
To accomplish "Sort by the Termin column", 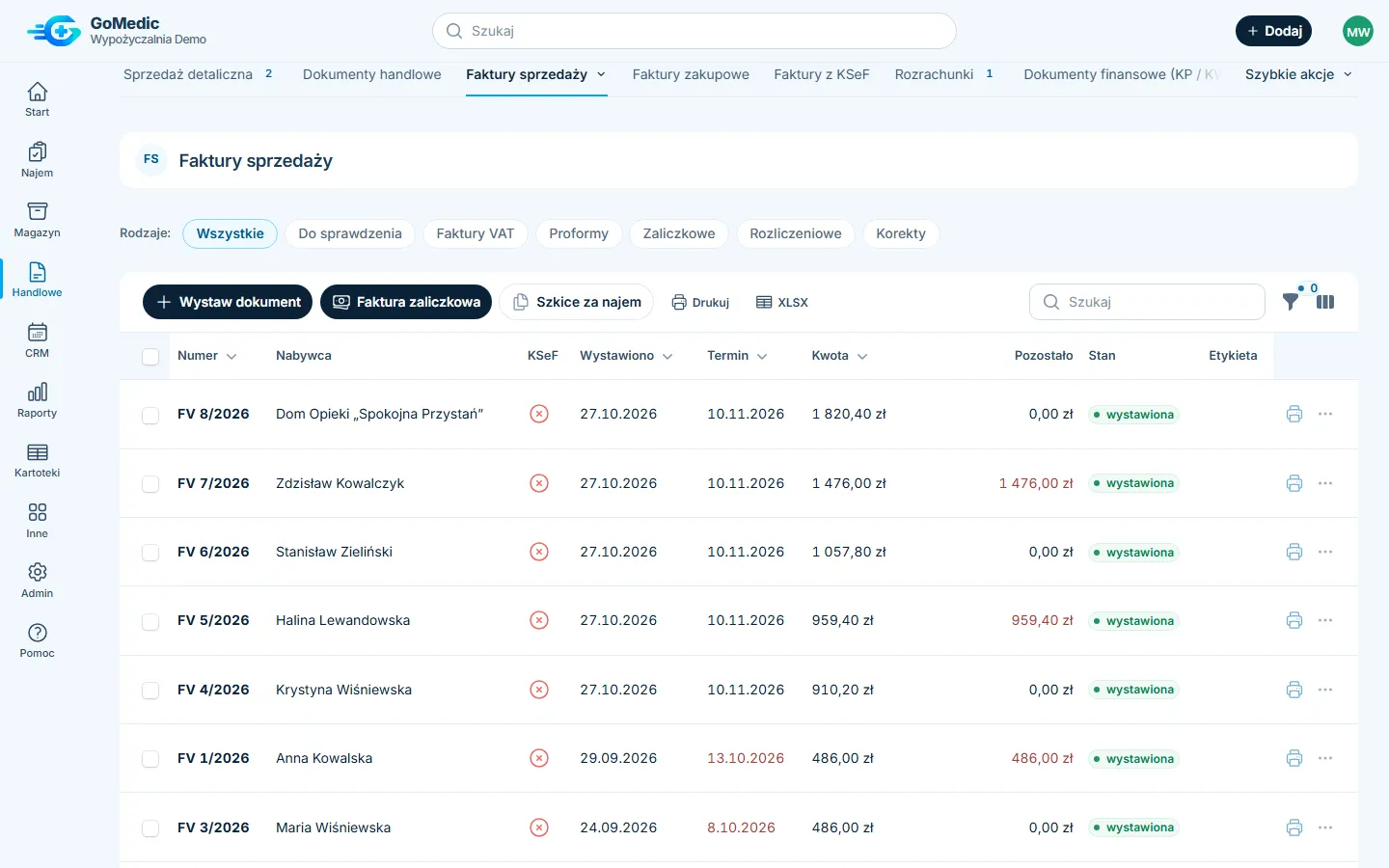I will point(737,356).
